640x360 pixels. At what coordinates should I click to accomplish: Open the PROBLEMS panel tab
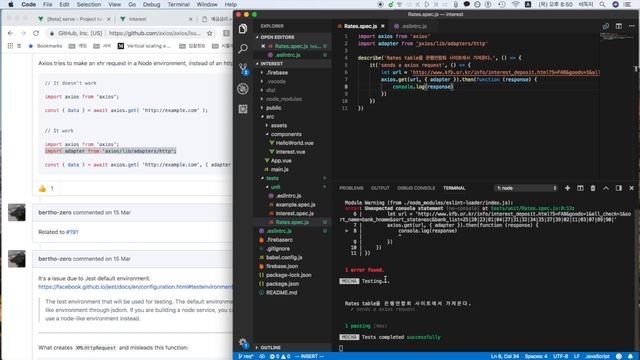click(351, 188)
